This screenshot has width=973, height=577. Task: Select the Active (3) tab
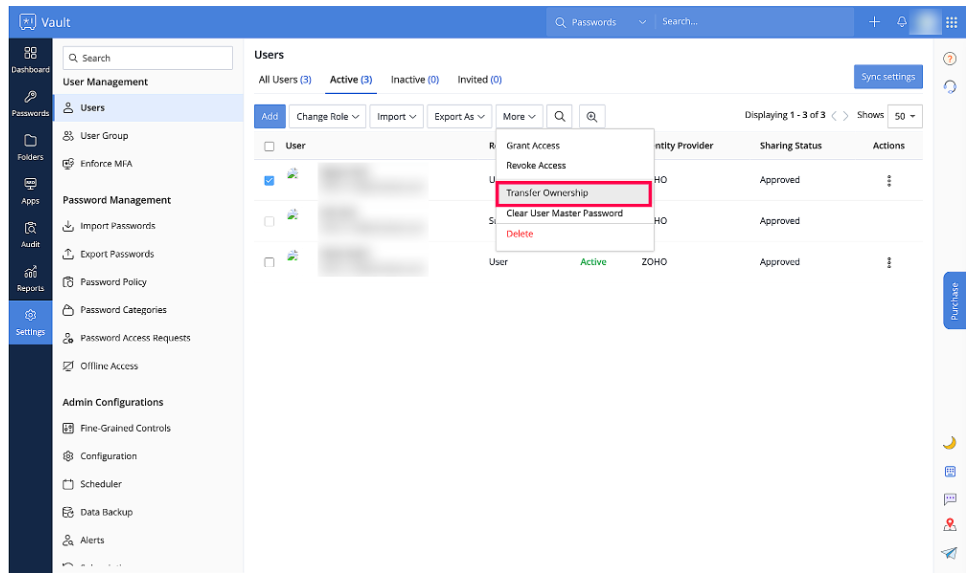351,79
